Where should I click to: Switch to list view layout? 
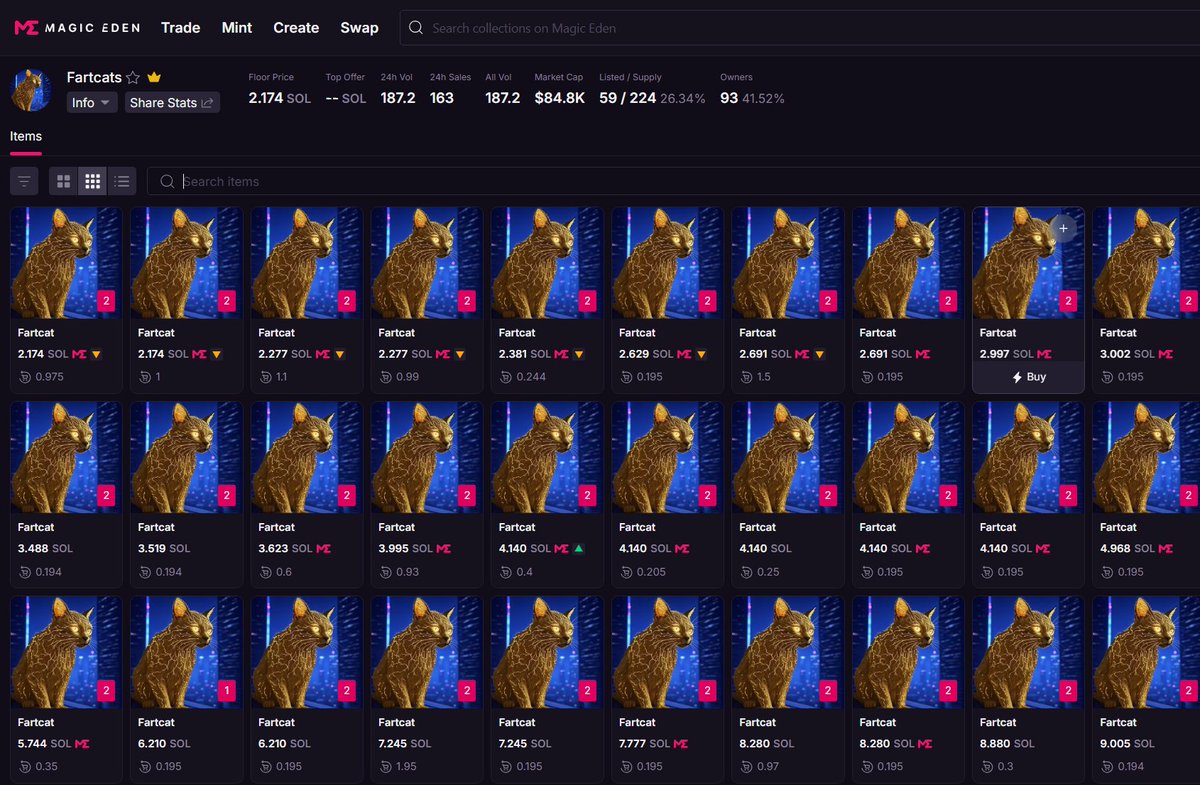point(122,181)
